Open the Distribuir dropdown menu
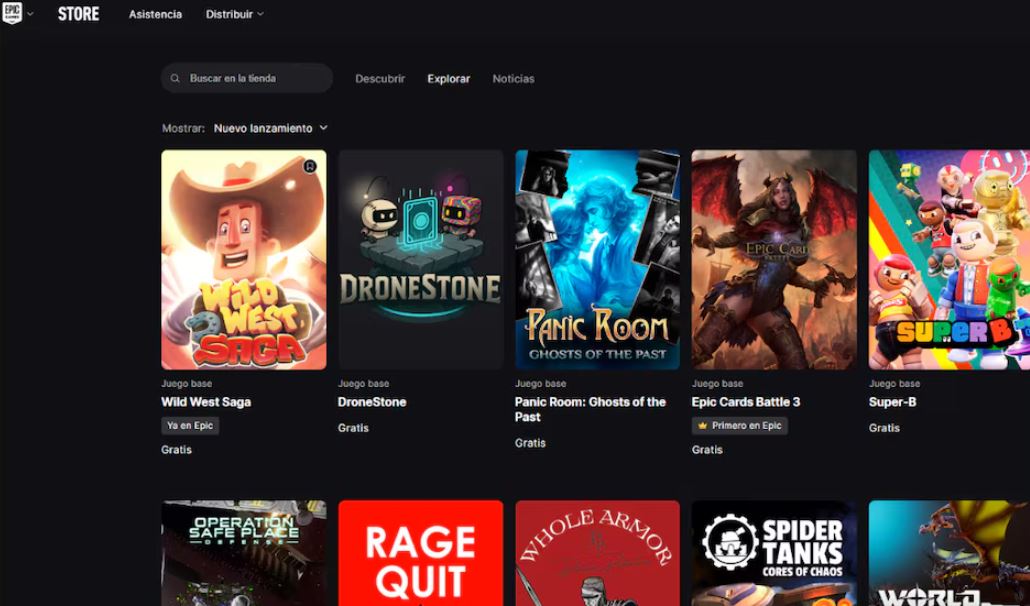1030x606 pixels. click(234, 14)
